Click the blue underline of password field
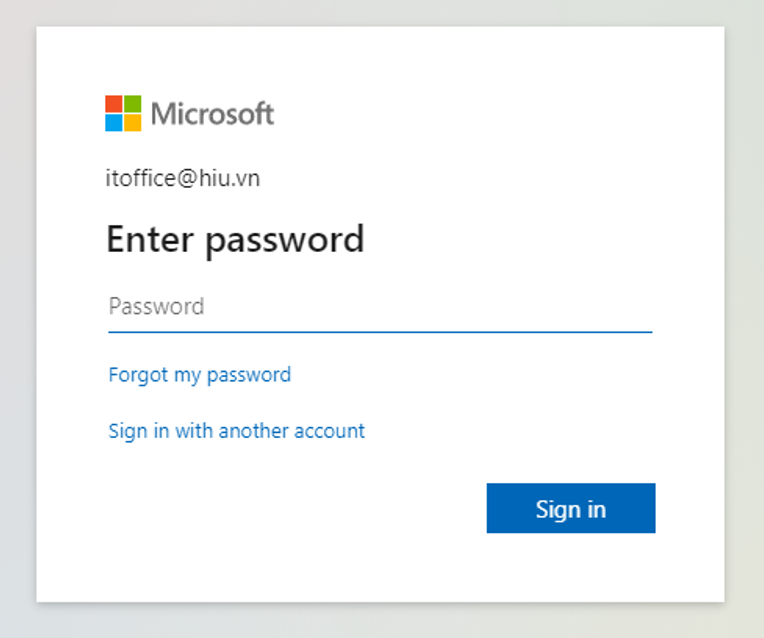The width and height of the screenshot is (764, 638). click(380, 332)
